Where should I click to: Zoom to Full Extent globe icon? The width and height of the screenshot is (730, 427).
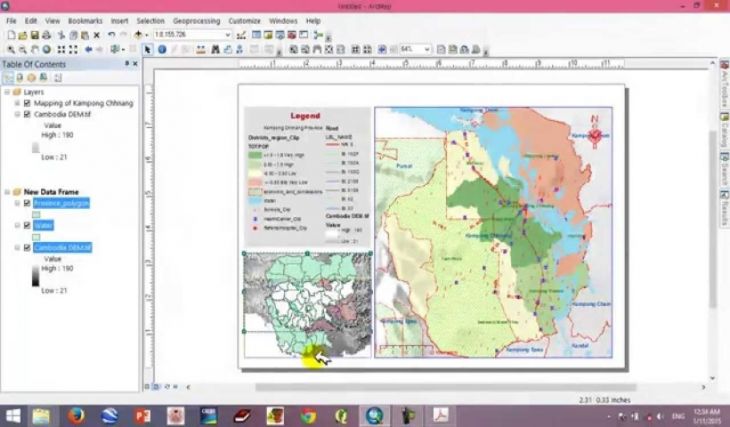pos(47,49)
